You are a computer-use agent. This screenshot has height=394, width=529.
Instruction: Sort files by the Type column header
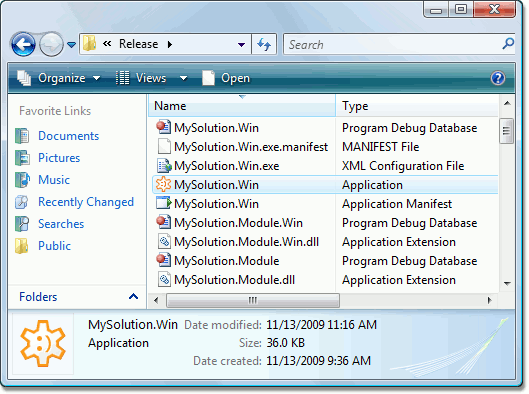417,106
